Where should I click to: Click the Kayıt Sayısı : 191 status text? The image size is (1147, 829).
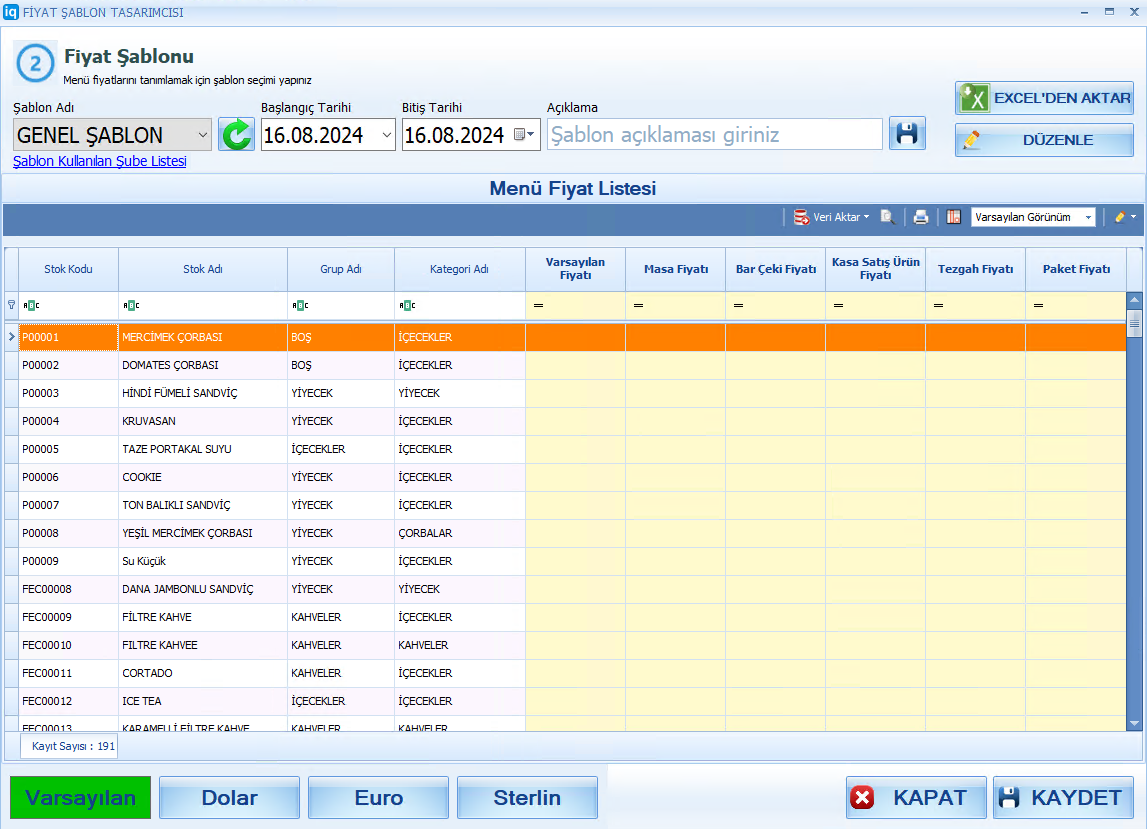point(73,746)
